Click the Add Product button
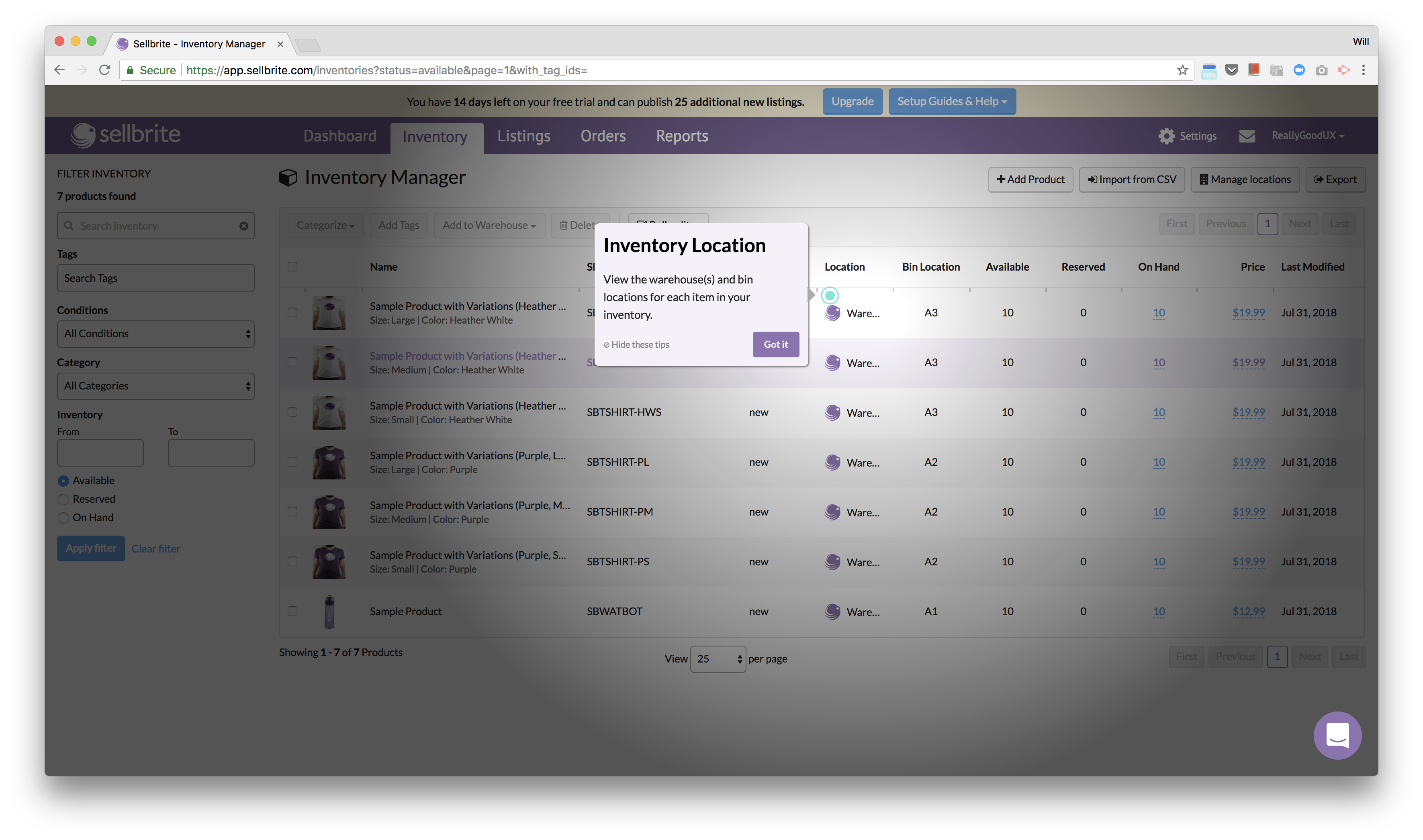The image size is (1423, 840). pos(1030,179)
